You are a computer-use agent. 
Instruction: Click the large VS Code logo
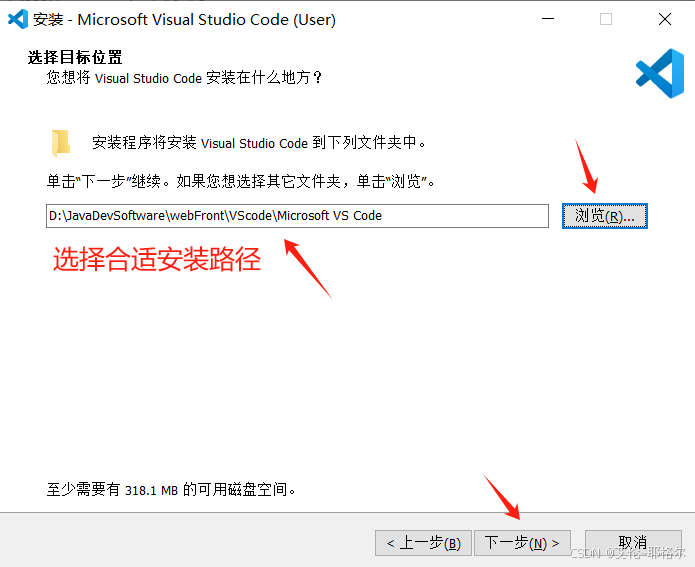[660, 73]
